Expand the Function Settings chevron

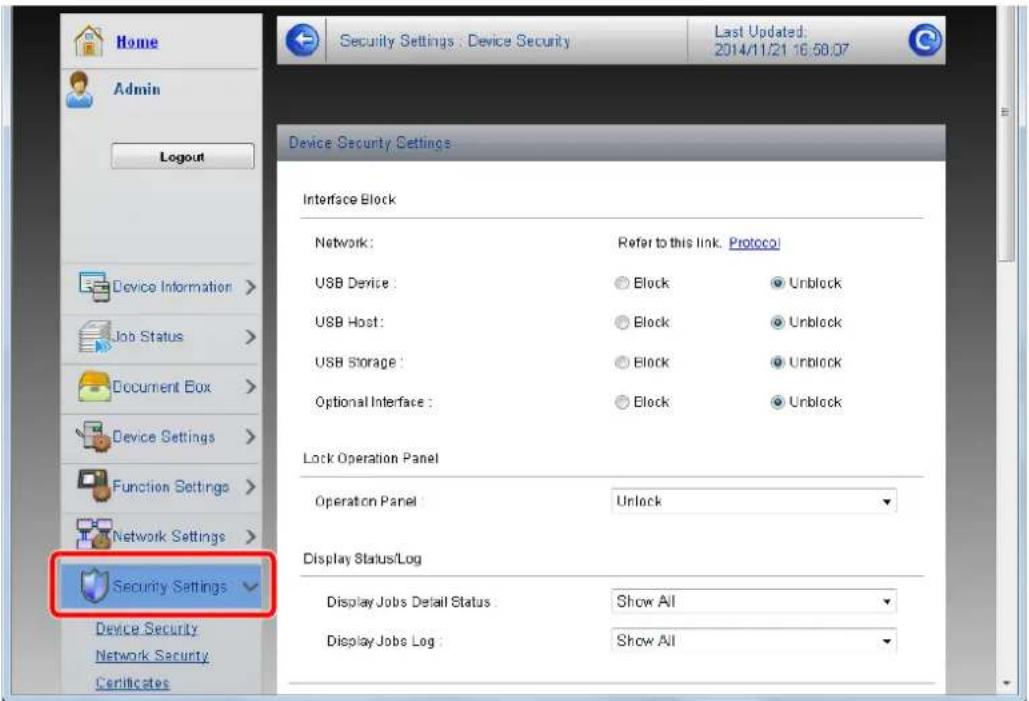click(250, 486)
